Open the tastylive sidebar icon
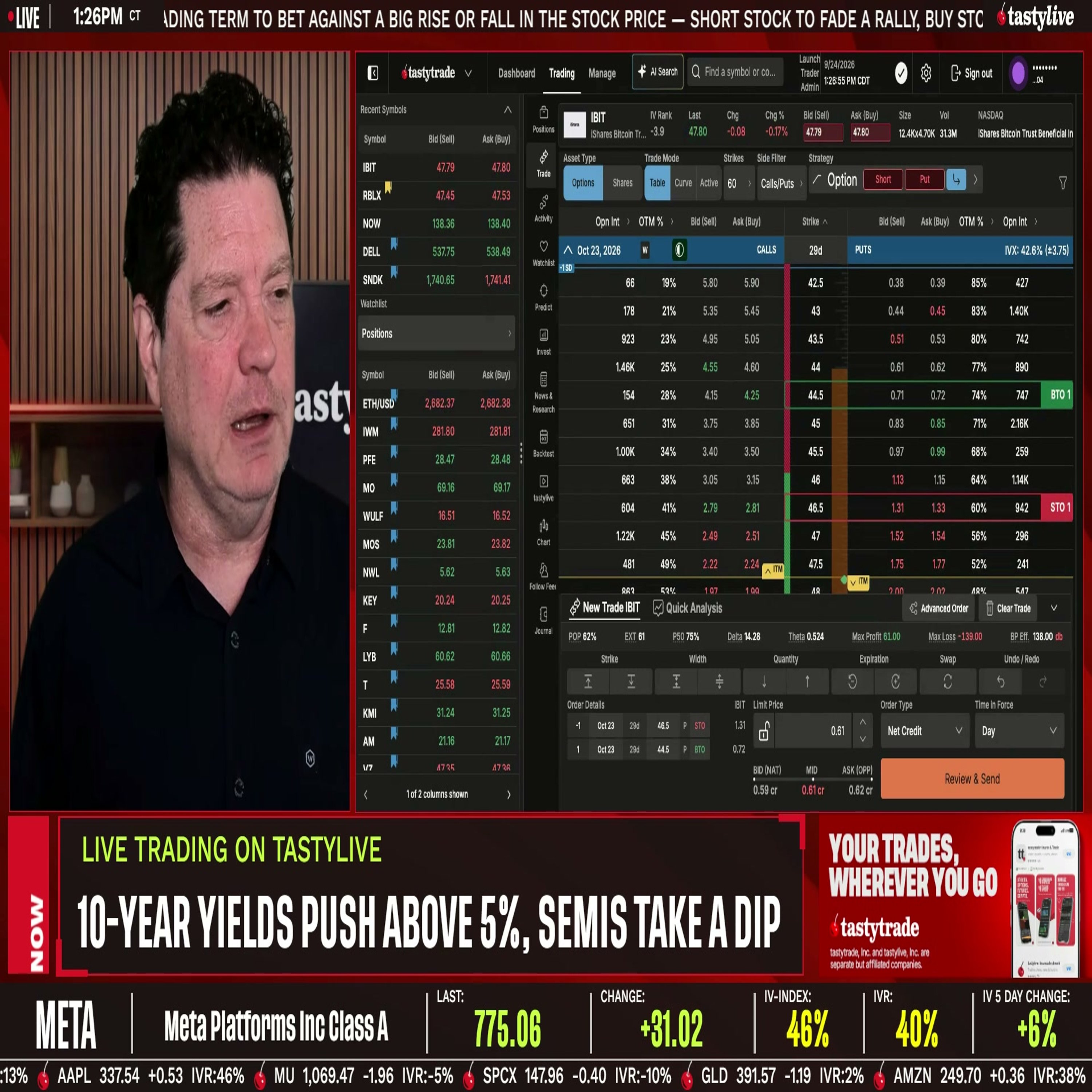Screen dimensions: 1092x1092 pos(543,488)
